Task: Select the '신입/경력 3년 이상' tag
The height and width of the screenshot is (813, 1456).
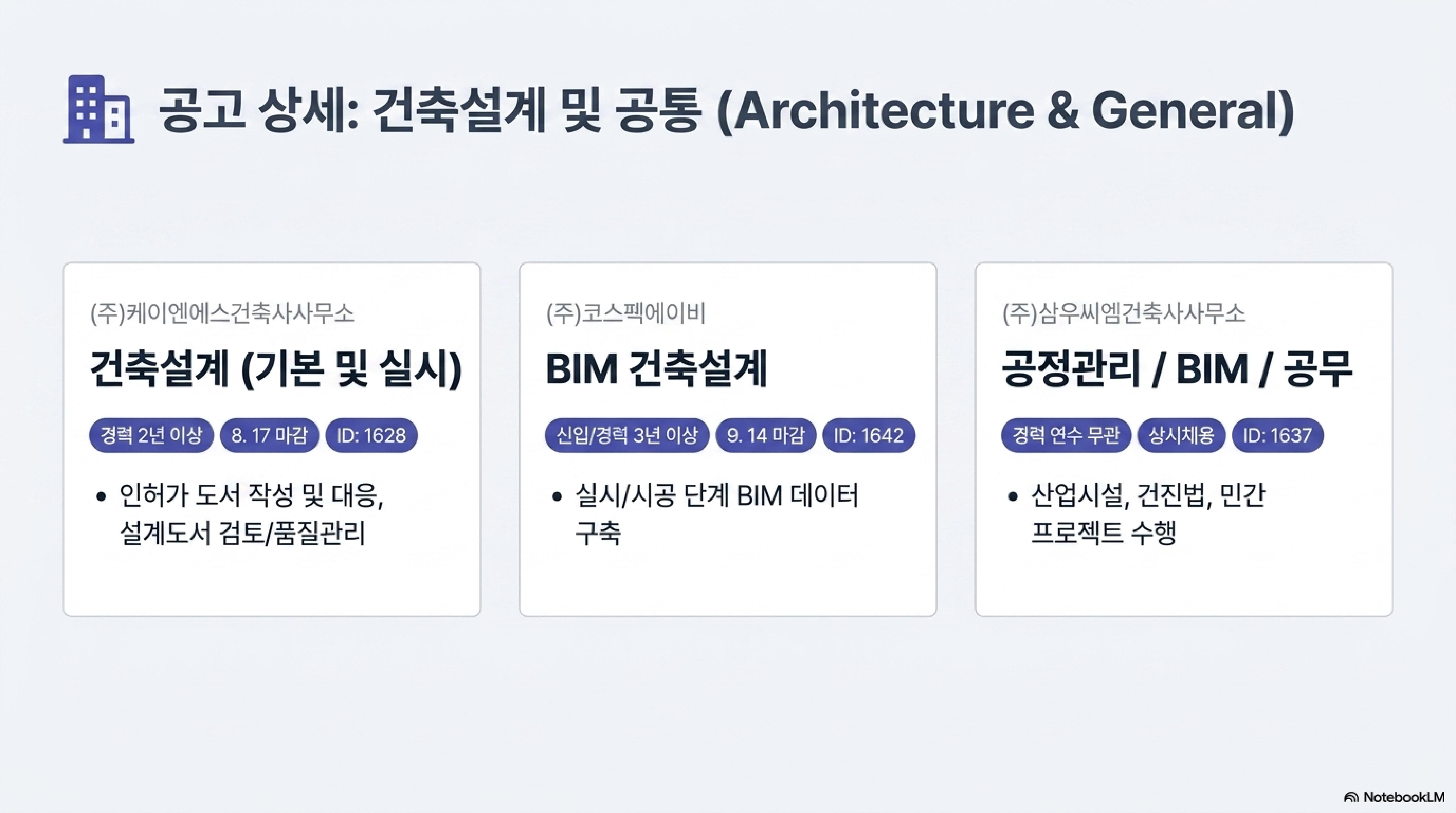Action: click(x=627, y=435)
